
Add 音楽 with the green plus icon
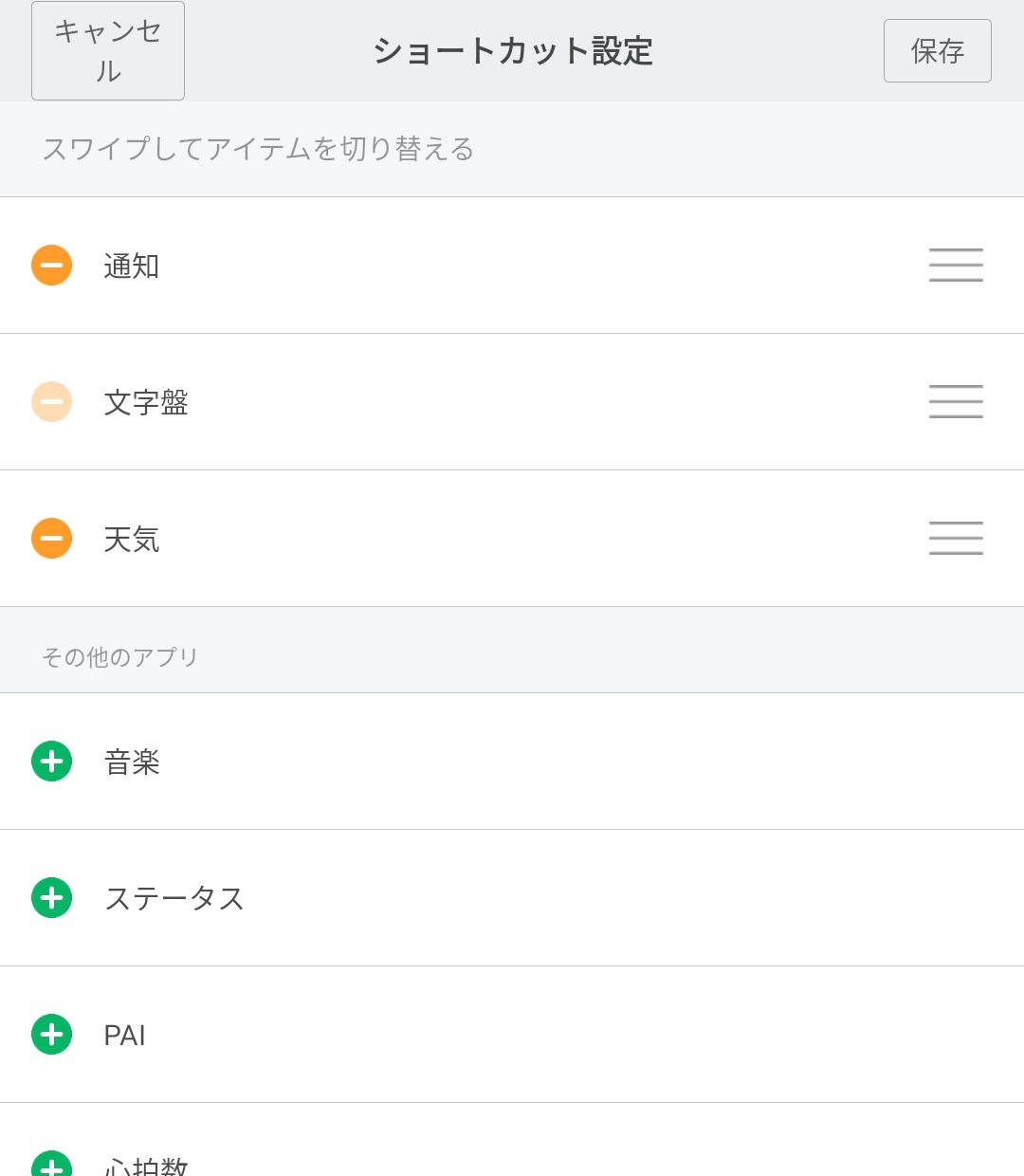tap(51, 762)
